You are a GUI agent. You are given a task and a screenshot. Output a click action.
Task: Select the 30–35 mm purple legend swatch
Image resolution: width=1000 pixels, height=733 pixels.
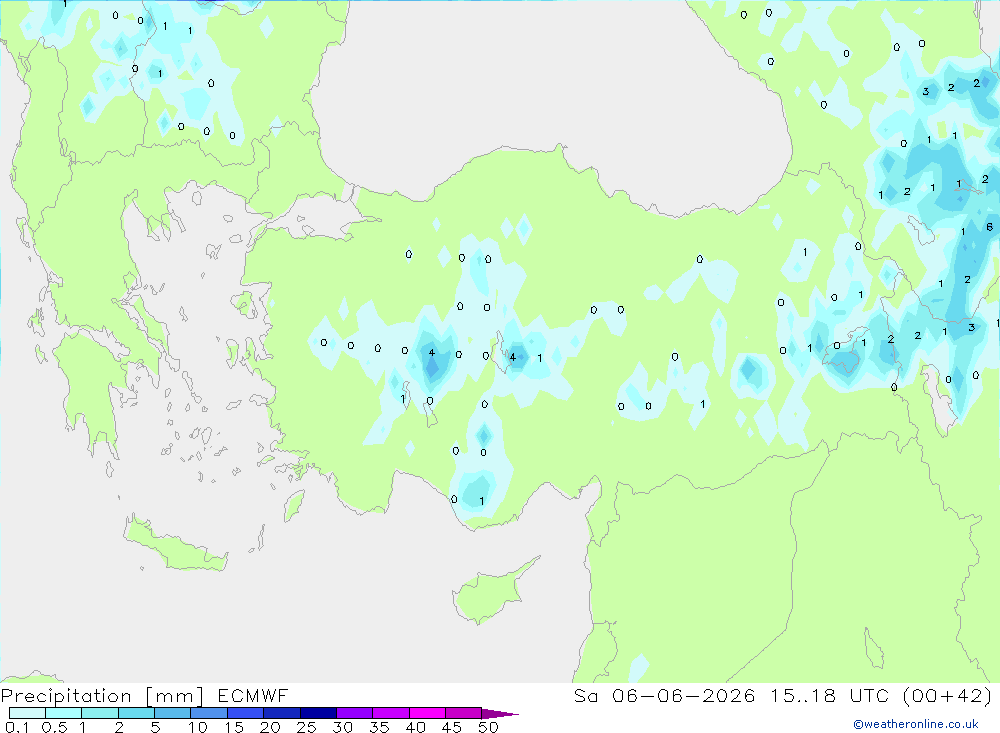[355, 713]
